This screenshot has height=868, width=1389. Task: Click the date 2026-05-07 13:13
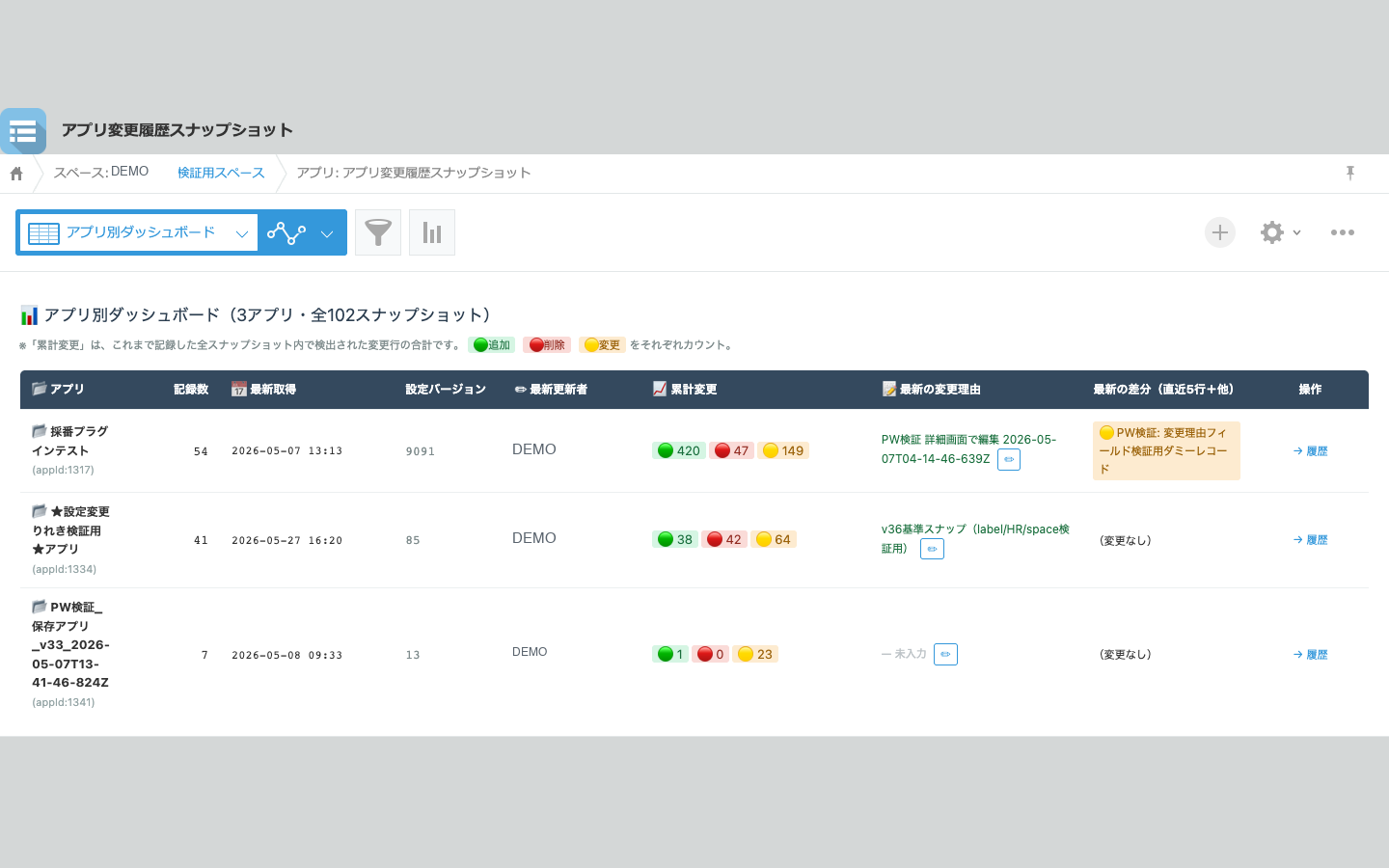tap(287, 451)
